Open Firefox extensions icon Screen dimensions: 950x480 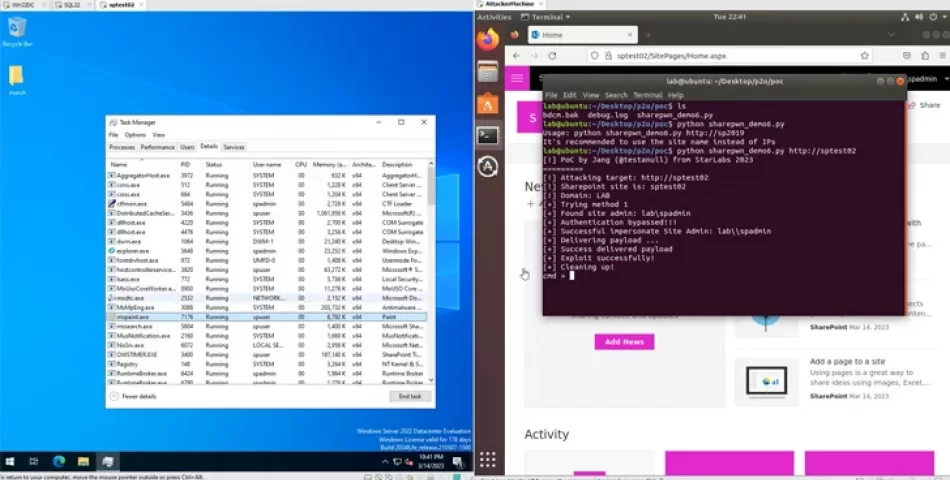925,56
